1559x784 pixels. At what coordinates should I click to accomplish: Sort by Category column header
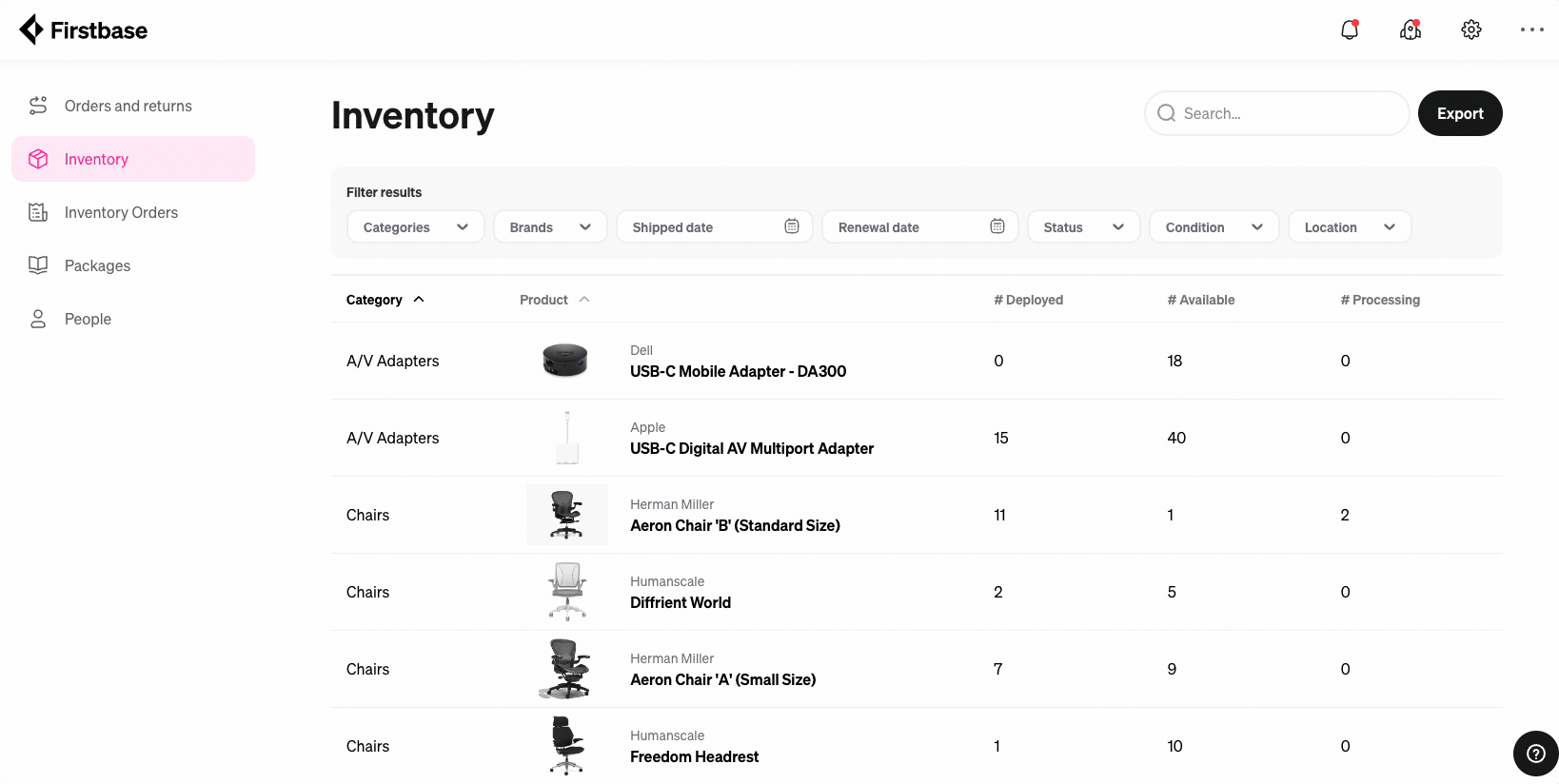pos(385,300)
